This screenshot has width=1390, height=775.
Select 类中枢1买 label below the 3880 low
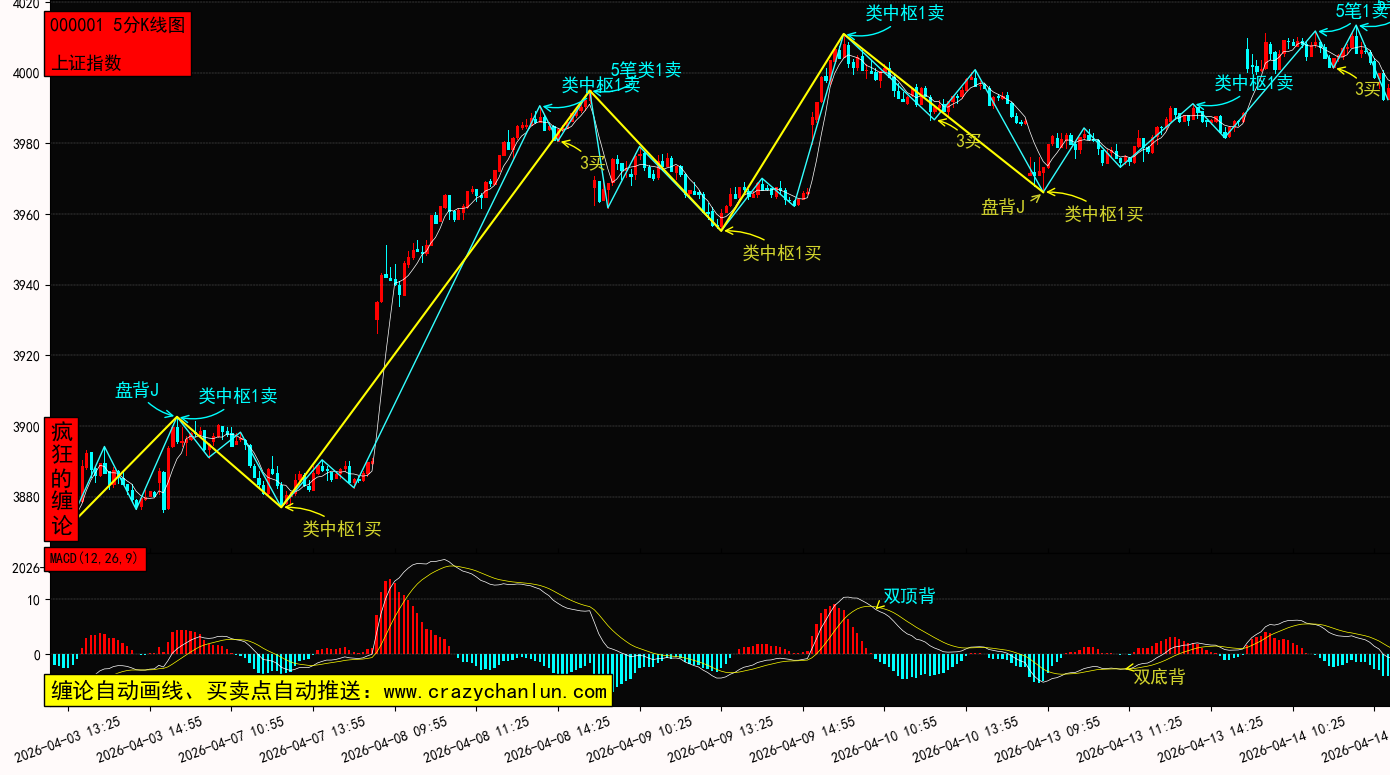pyautogui.click(x=342, y=528)
